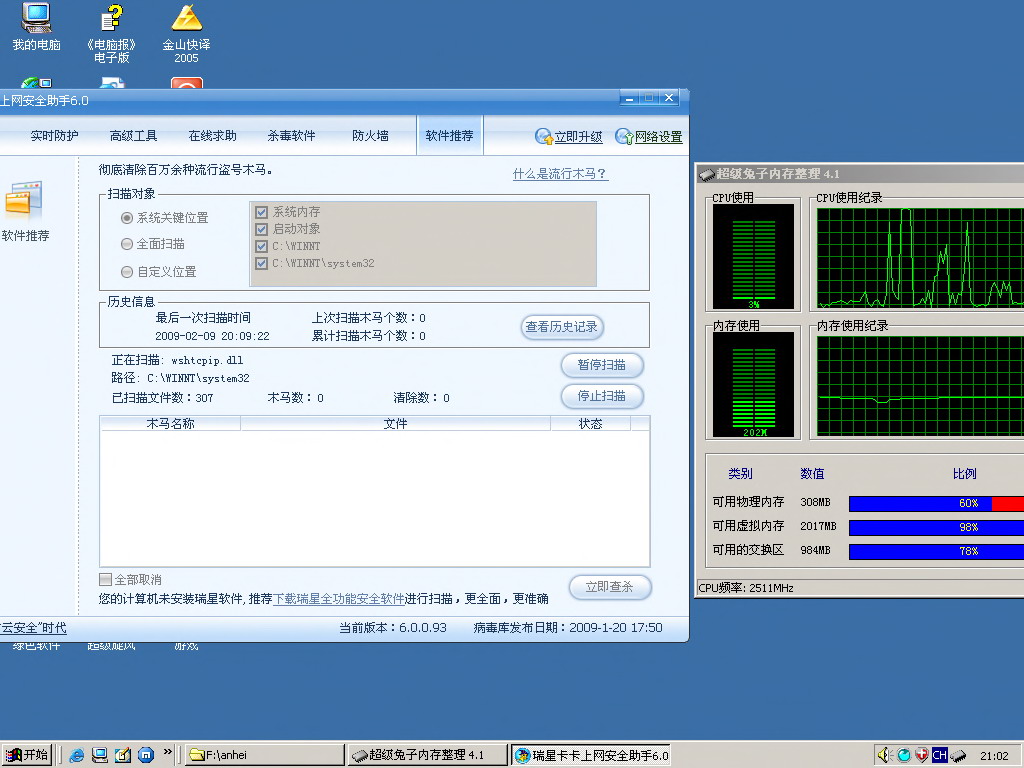Click the 21:02 system clock

point(994,756)
